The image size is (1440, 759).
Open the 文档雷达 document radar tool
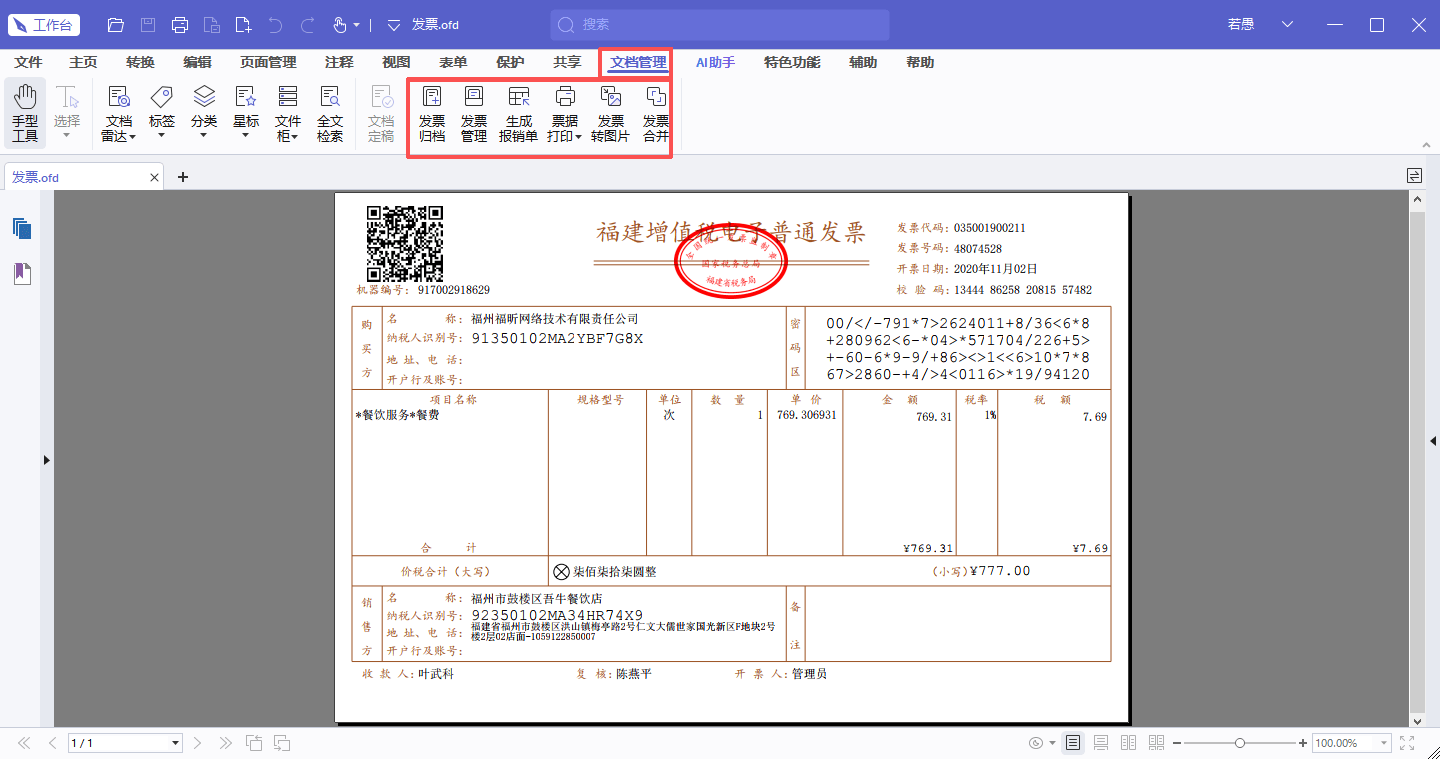tap(118, 114)
